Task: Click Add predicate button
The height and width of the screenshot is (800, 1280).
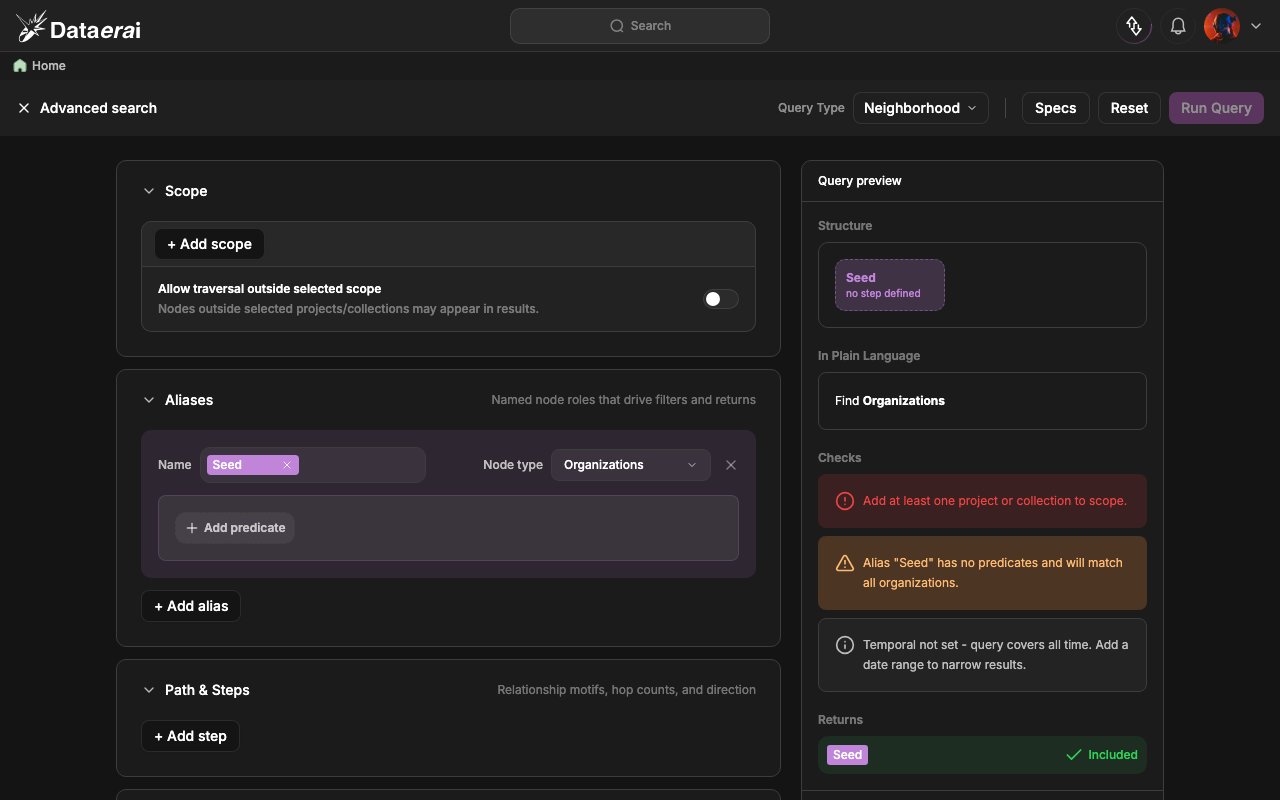Action: (235, 528)
